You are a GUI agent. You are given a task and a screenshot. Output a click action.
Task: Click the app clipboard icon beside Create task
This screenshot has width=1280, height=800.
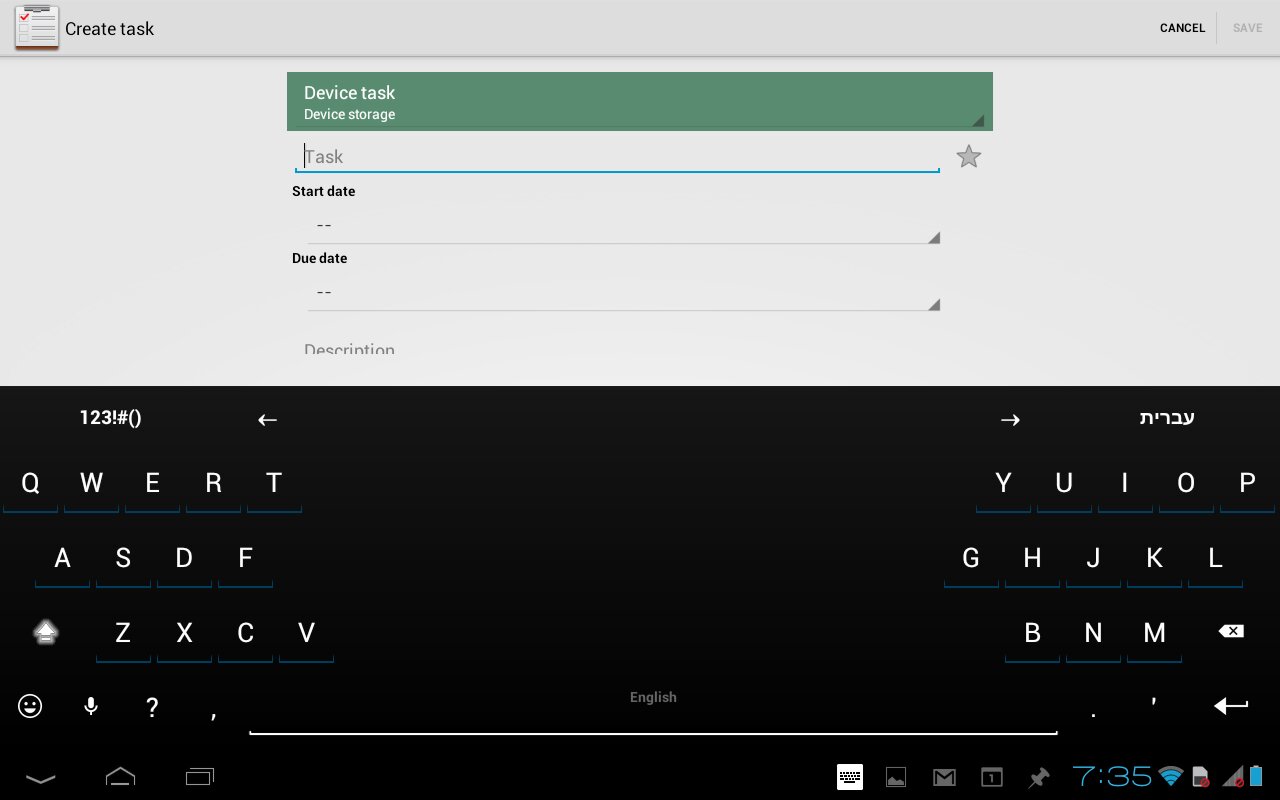(x=37, y=28)
